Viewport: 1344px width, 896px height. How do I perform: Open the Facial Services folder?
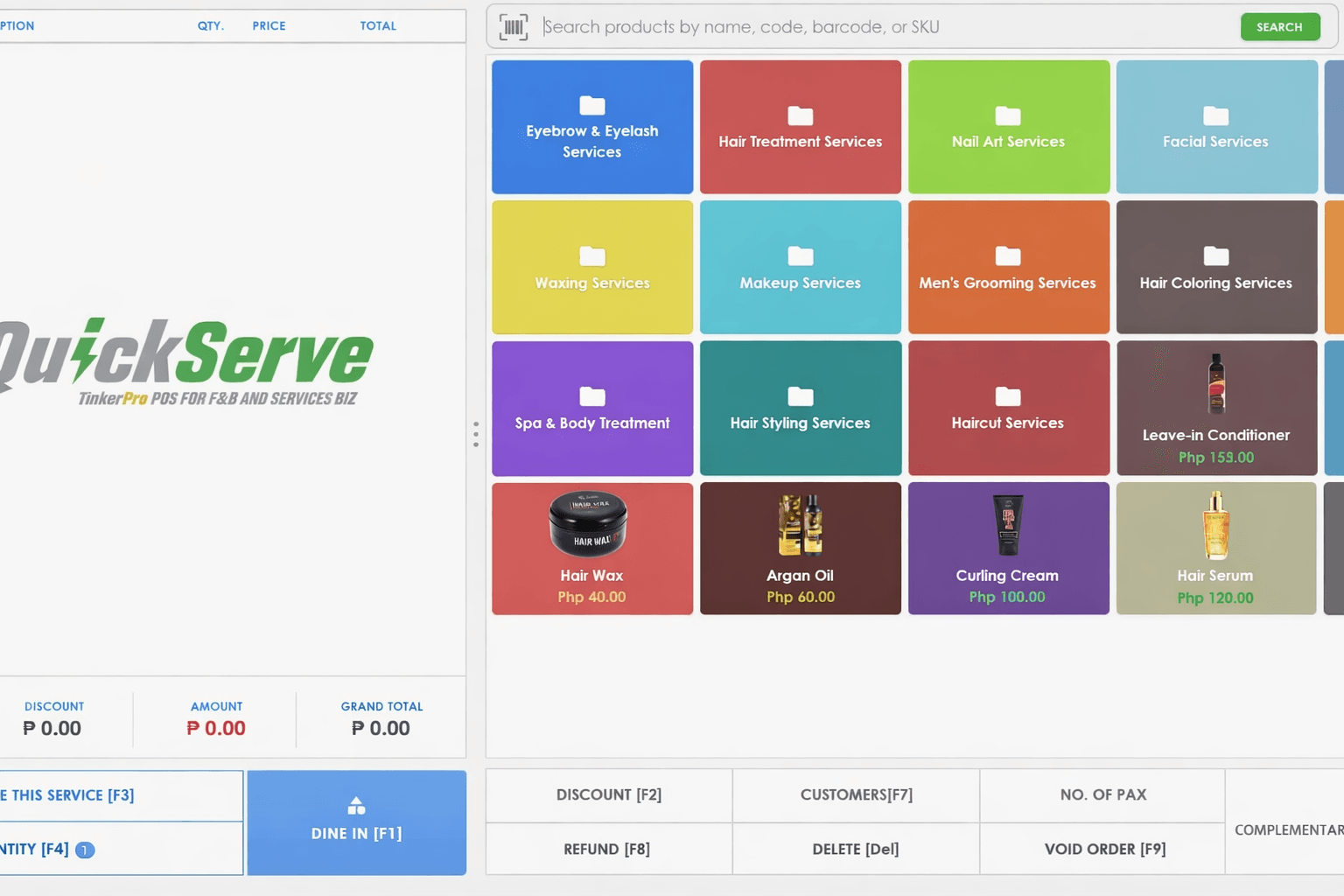[x=1216, y=127]
